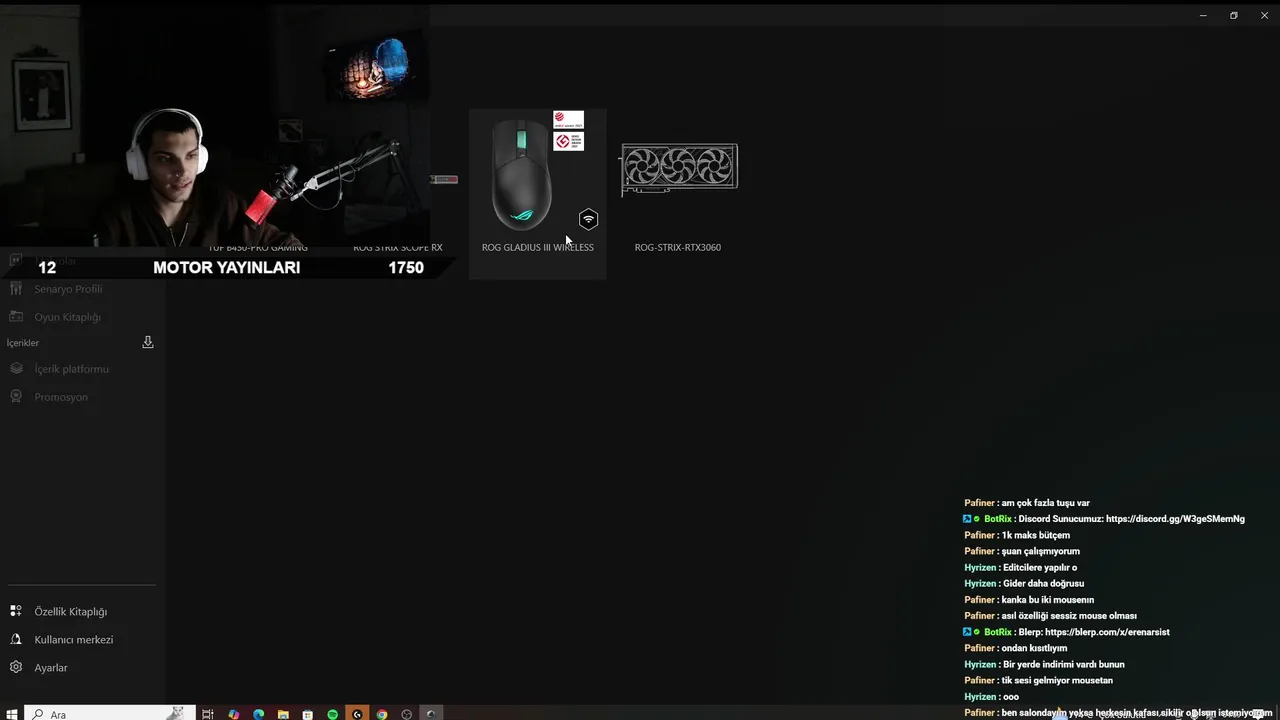Viewport: 1280px width, 720px height.
Task: Click the MOTOR YAYINLARI overlay text
Action: click(226, 267)
